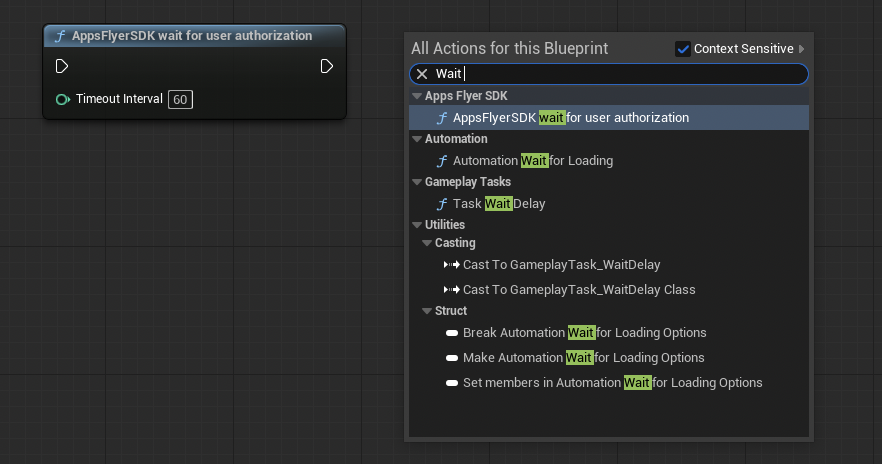Click the AppsFlyerSDK node title bar

pyautogui.click(x=195, y=36)
